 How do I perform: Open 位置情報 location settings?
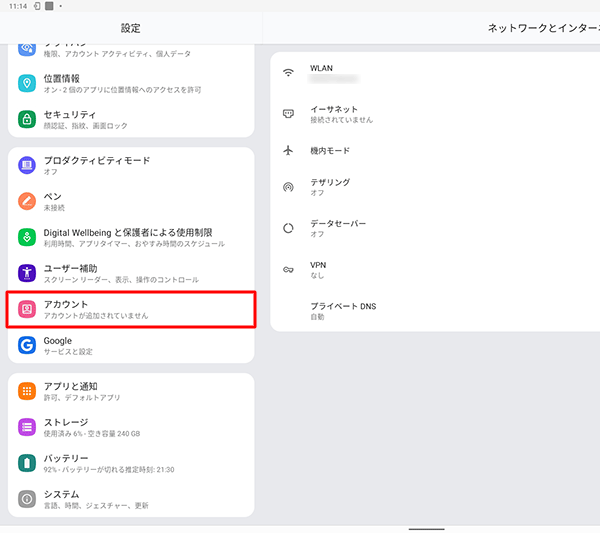pos(131,83)
